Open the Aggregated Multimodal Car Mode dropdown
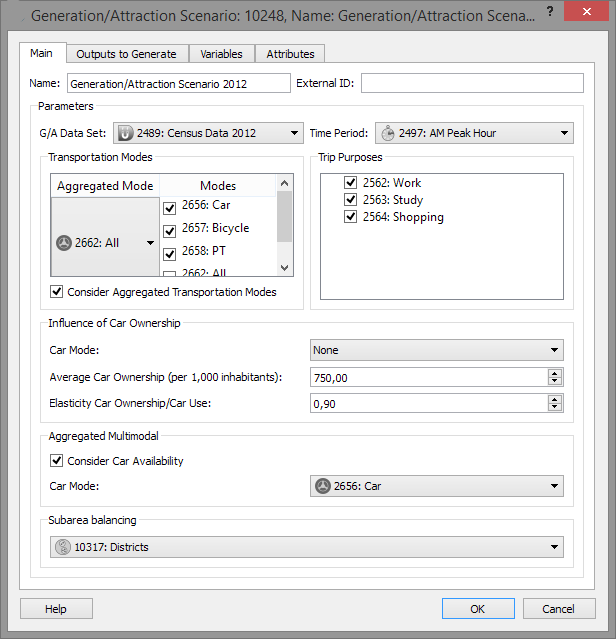Viewport: 616px width, 639px height. pos(437,486)
